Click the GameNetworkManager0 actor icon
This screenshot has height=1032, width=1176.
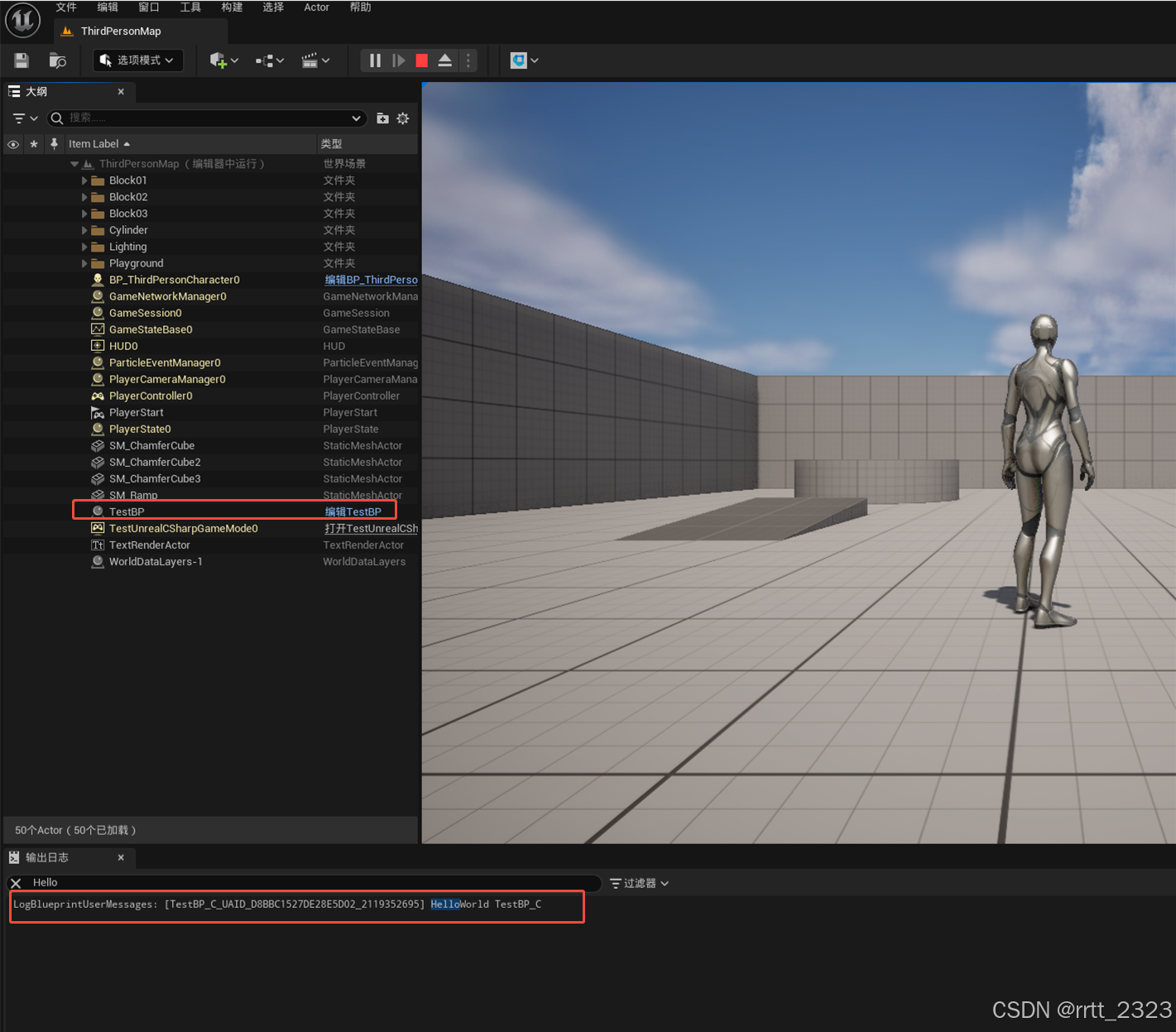[98, 296]
